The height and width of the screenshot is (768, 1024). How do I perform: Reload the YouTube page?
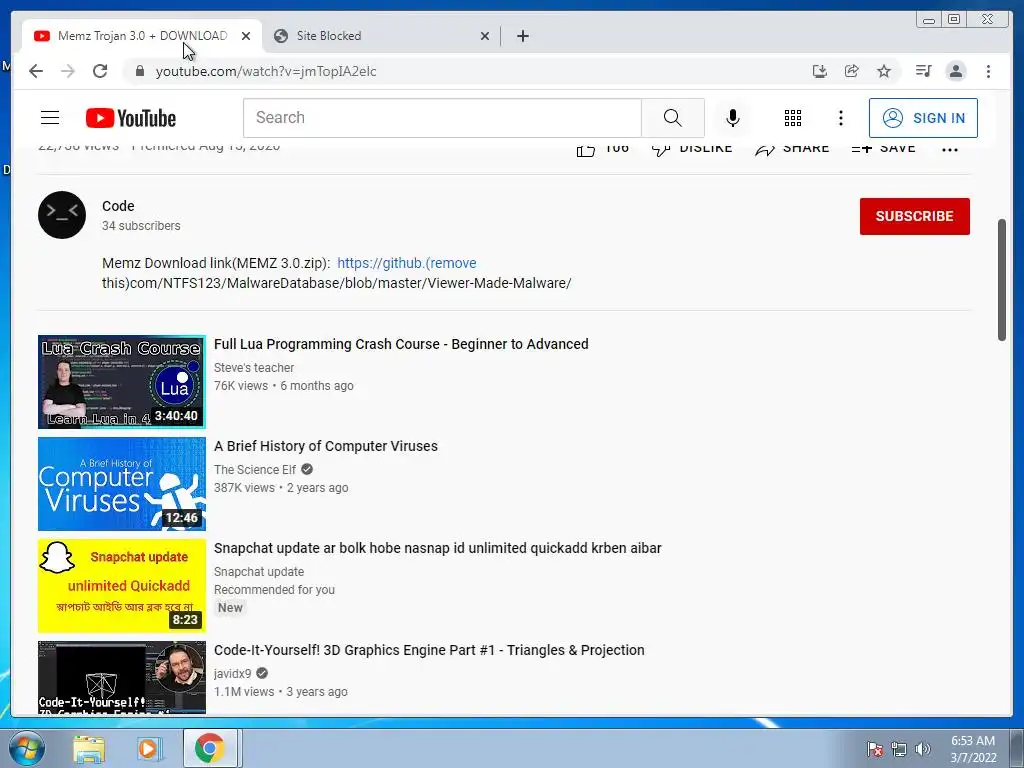point(100,71)
